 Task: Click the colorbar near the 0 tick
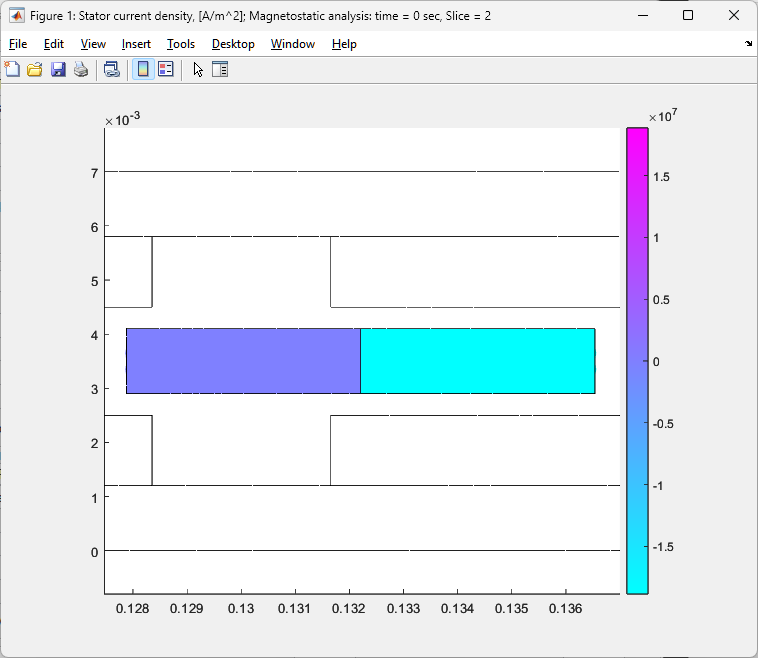pyautogui.click(x=637, y=361)
